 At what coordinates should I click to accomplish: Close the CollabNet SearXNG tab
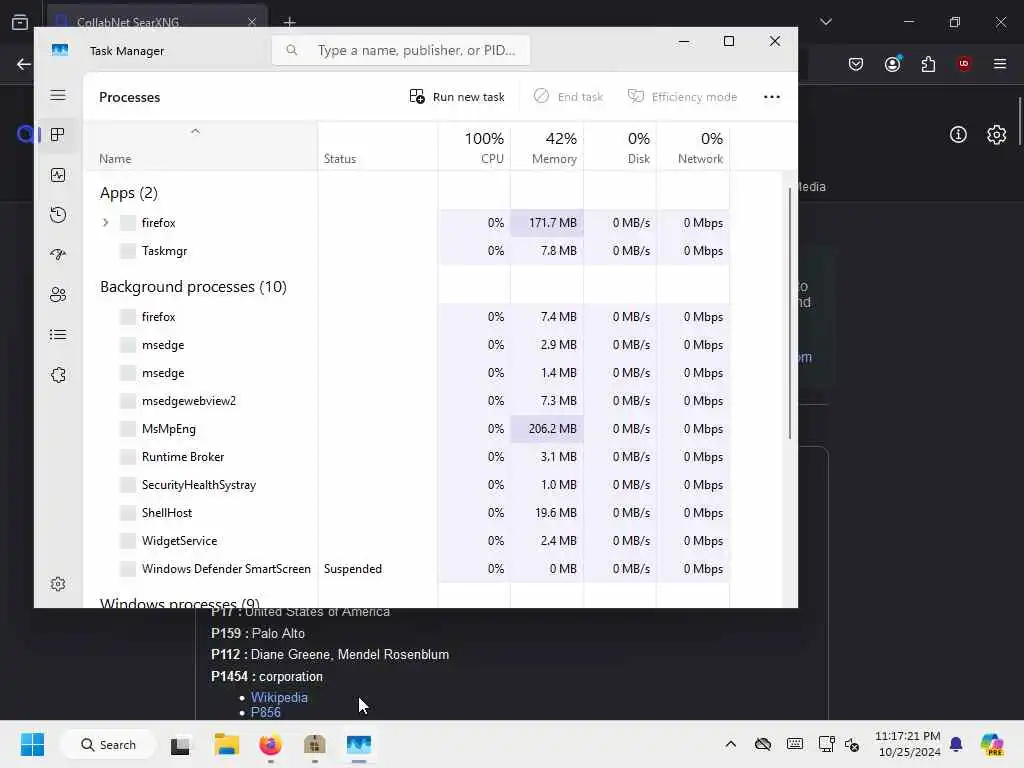coord(251,22)
